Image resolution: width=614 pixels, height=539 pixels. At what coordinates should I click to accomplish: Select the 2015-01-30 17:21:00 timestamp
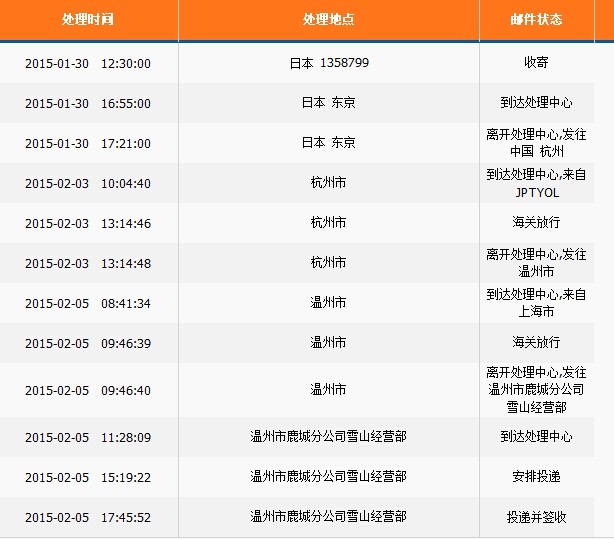click(x=88, y=143)
